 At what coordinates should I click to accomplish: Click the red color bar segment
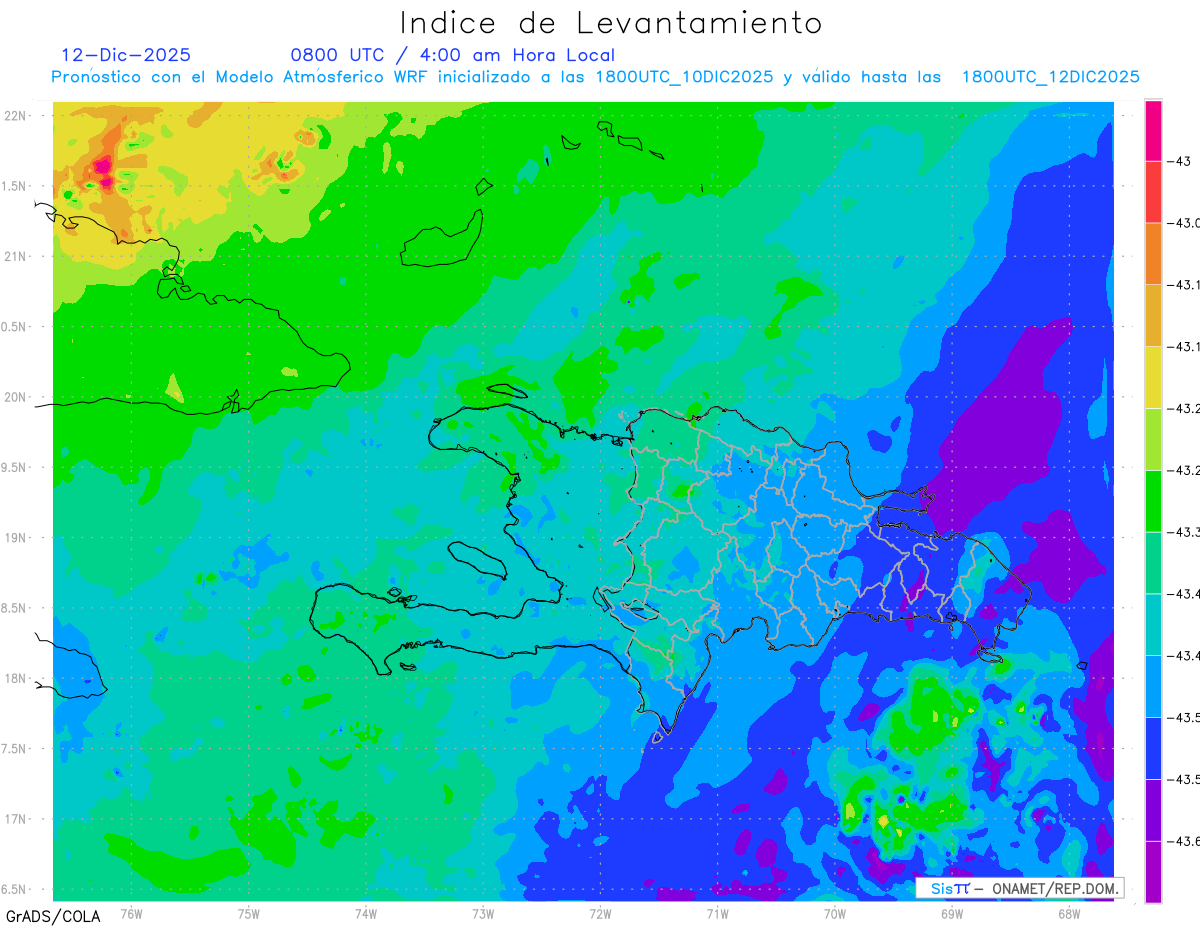click(x=1153, y=191)
